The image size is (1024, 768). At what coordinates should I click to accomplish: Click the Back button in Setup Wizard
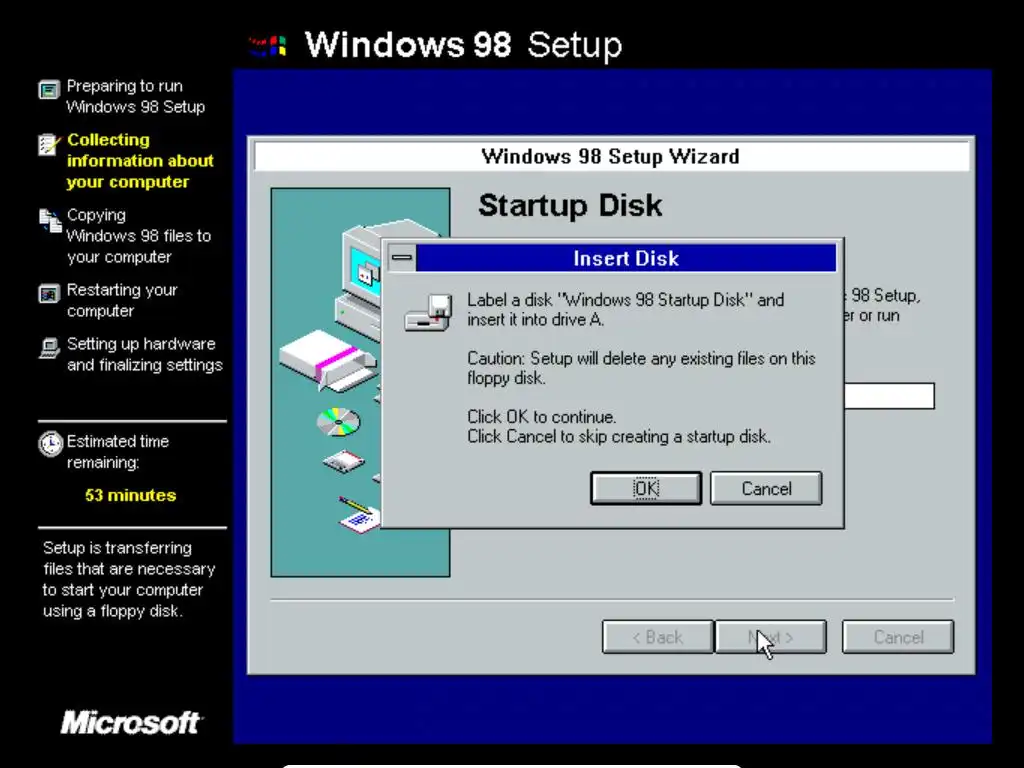658,637
